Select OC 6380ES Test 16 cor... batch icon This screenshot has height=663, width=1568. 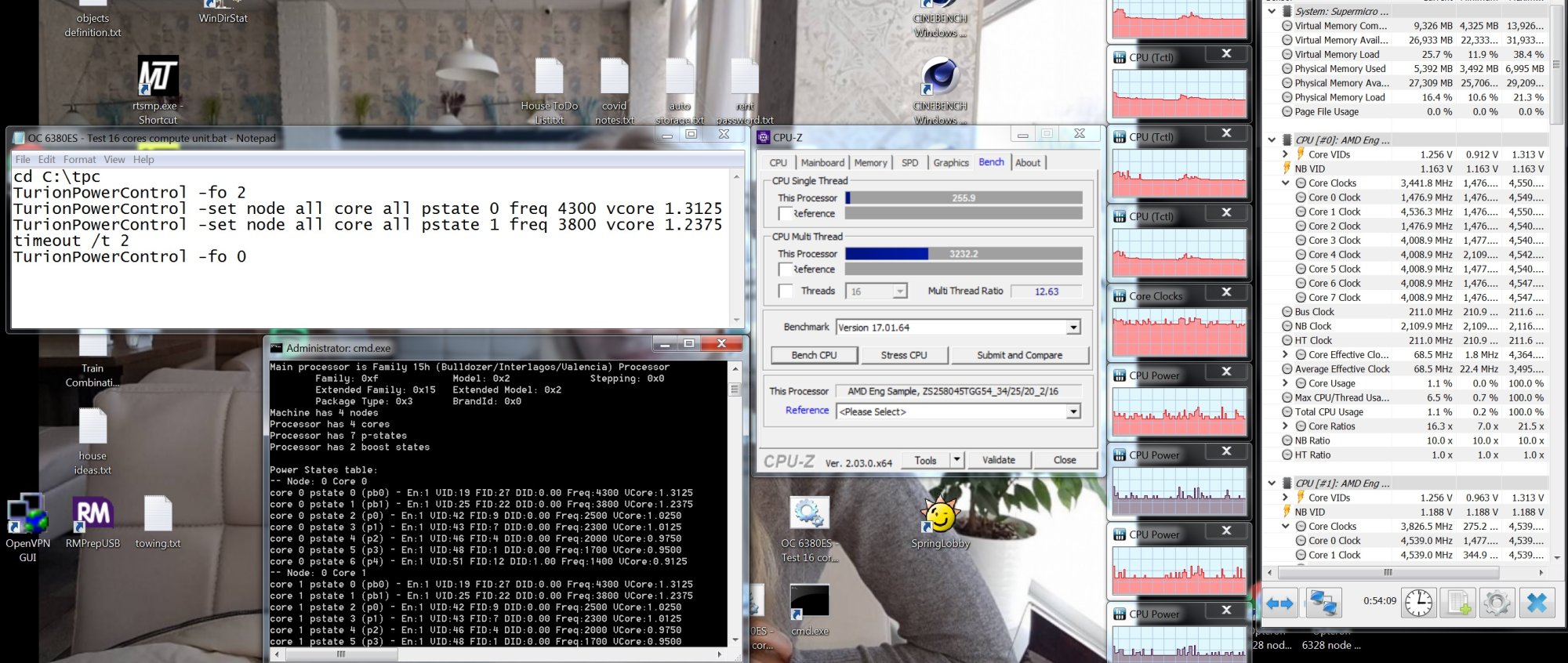pyautogui.click(x=809, y=529)
